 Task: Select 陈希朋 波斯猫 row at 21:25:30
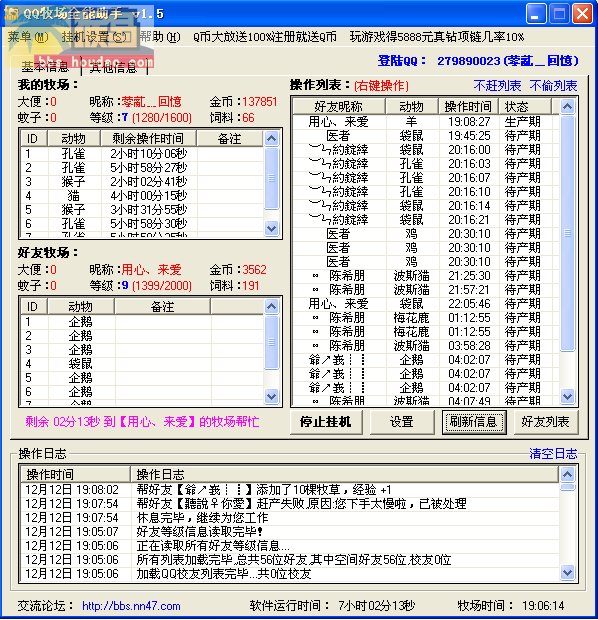tap(426, 276)
